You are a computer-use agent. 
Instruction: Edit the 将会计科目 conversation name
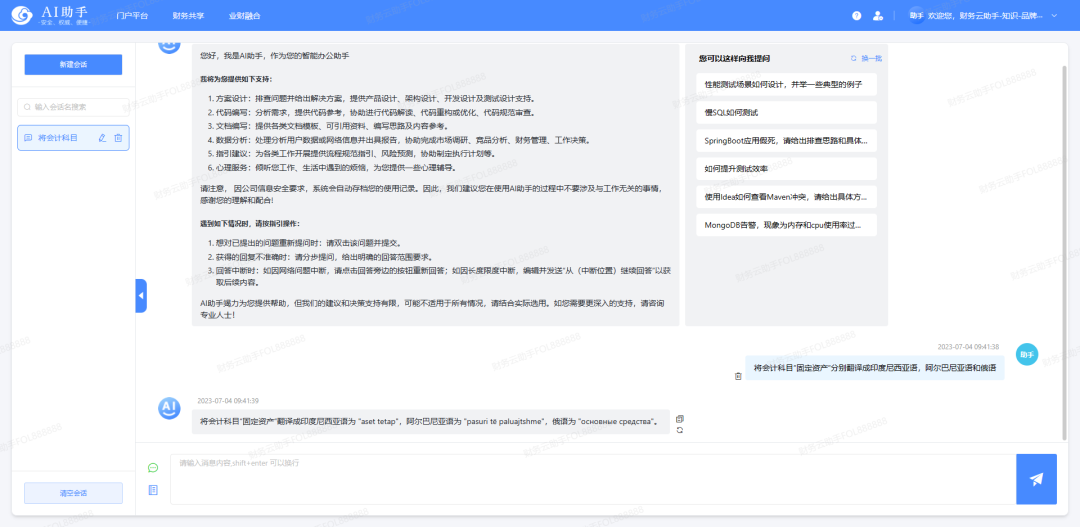click(x=102, y=138)
